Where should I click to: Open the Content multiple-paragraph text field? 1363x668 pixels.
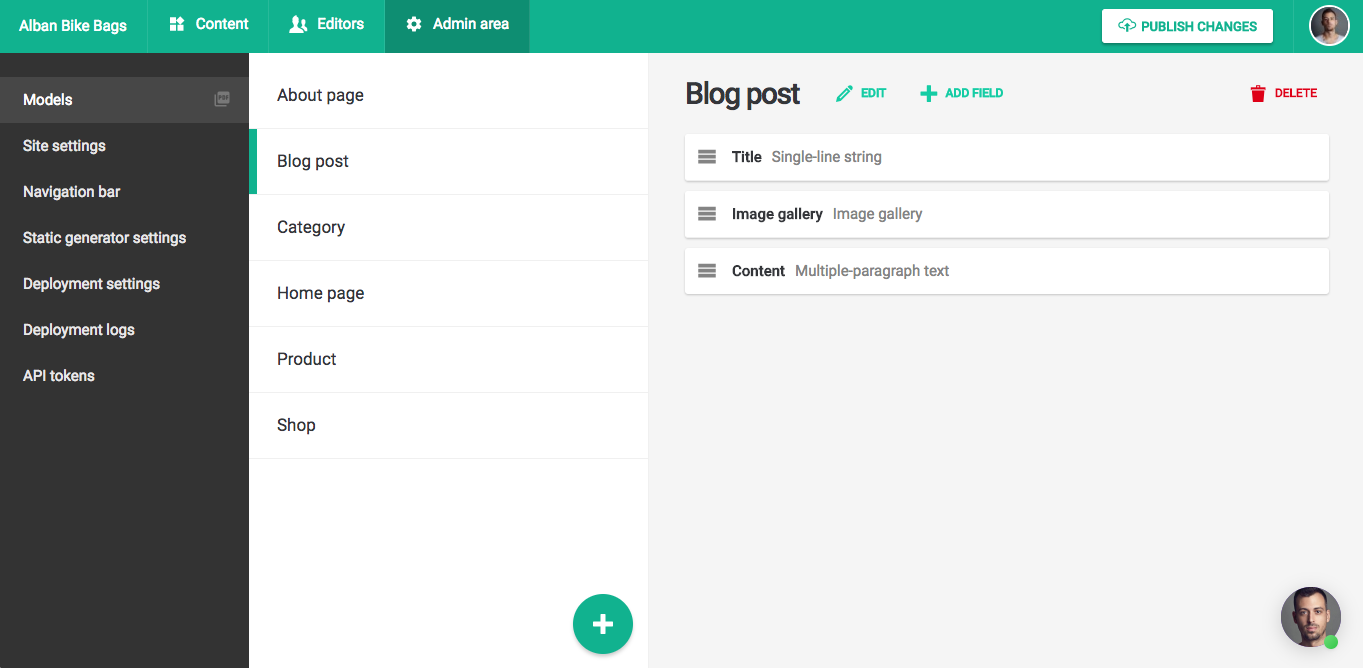click(x=1007, y=271)
